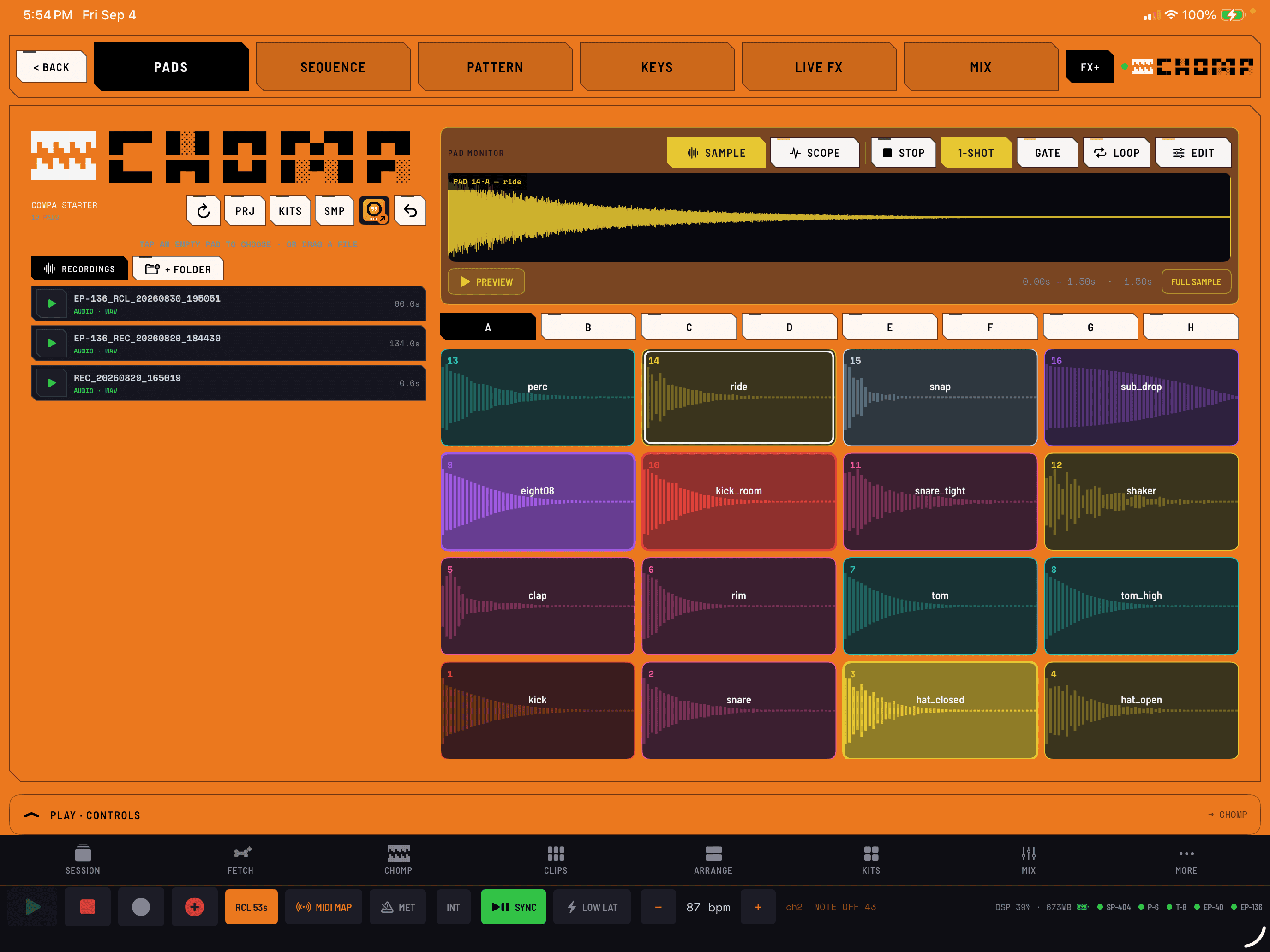Viewport: 1270px width, 952px height.
Task: Trigger pad 10 kick_room
Action: click(738, 501)
